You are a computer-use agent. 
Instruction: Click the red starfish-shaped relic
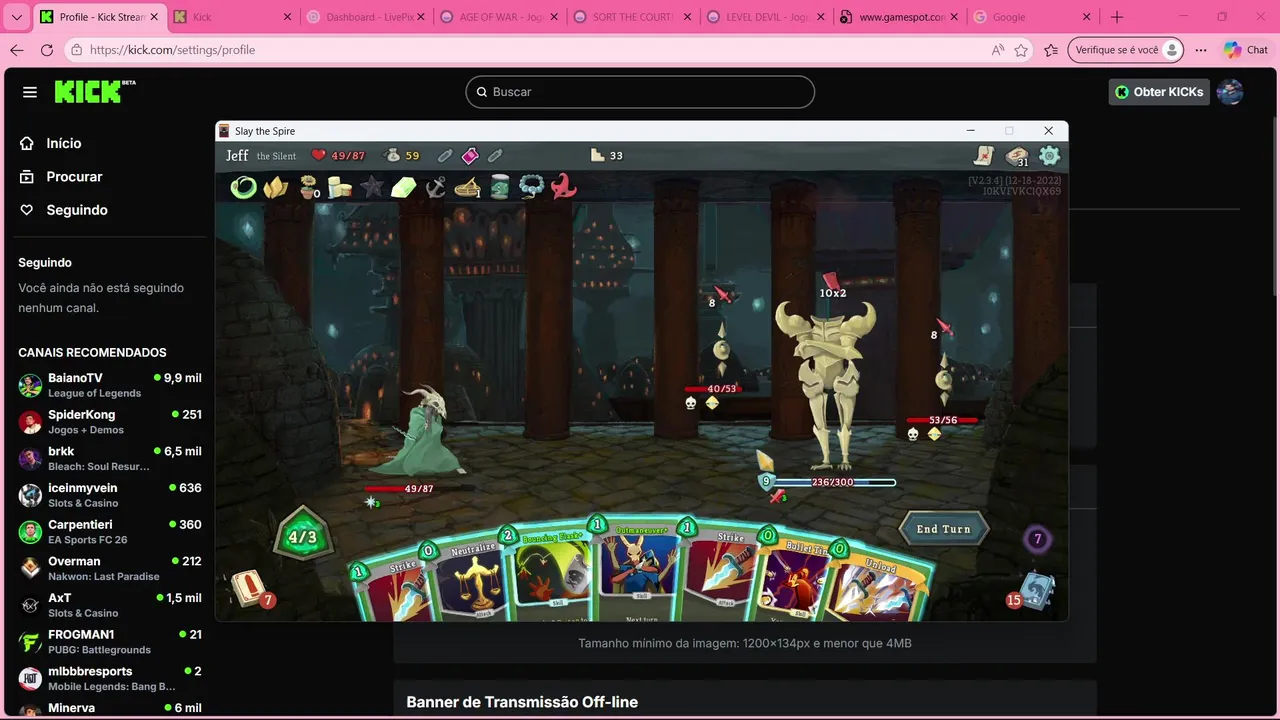[564, 187]
